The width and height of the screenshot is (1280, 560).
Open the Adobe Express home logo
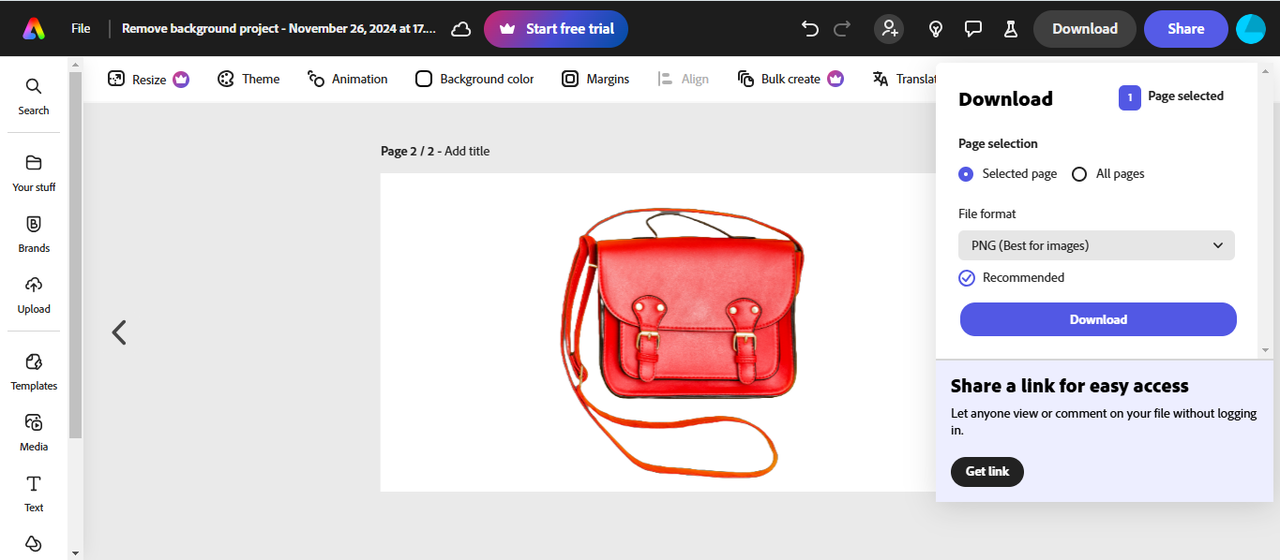34,29
